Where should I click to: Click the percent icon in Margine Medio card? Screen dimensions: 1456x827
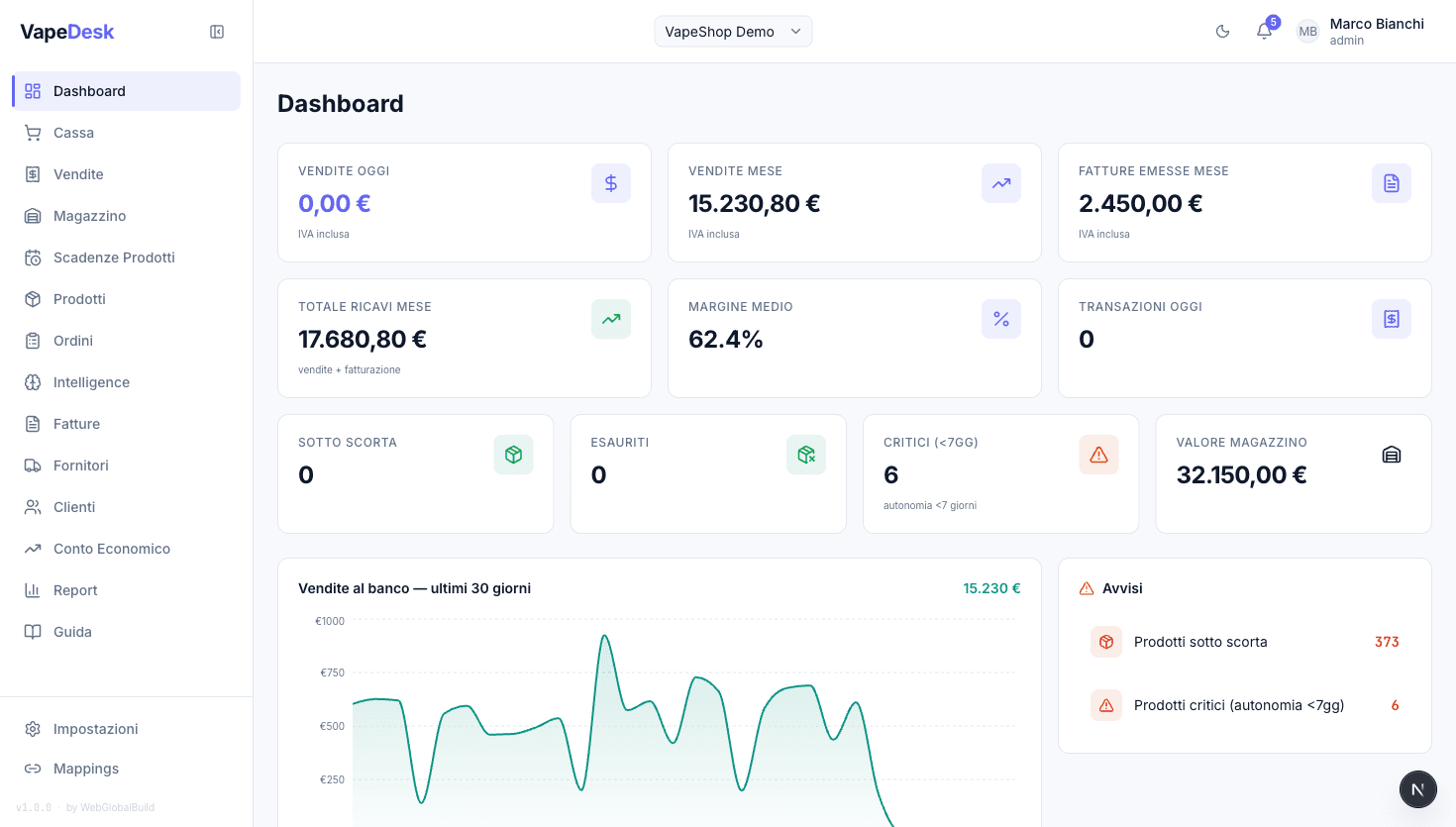click(1001, 319)
